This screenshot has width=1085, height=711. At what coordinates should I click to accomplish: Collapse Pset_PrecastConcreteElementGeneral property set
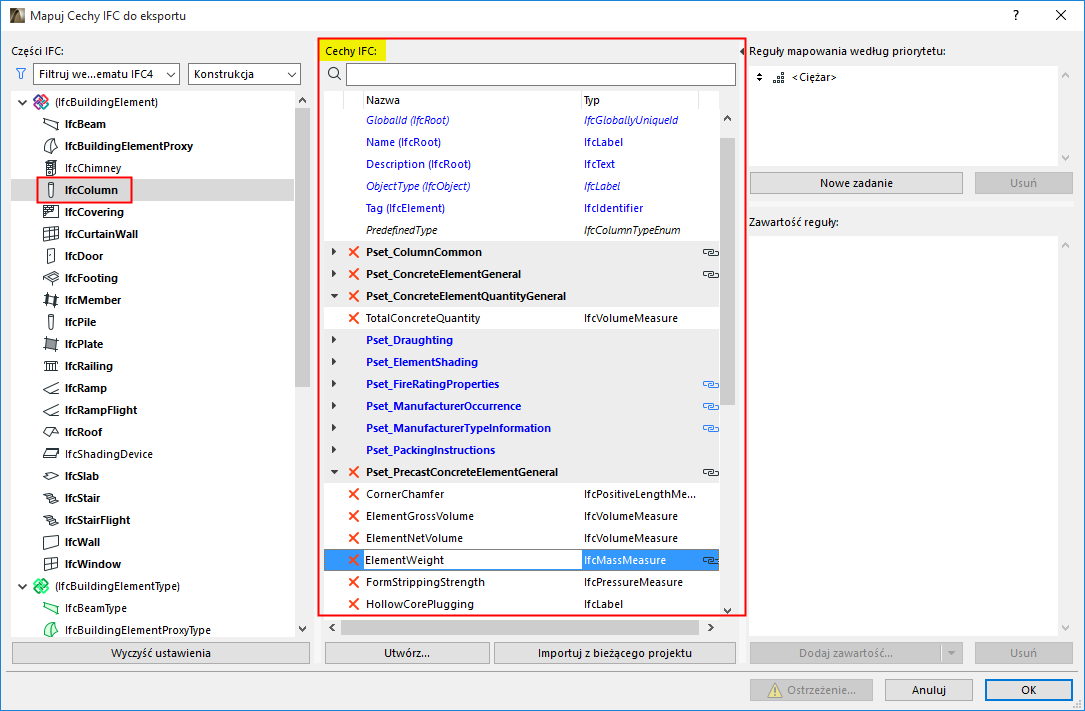pos(334,472)
